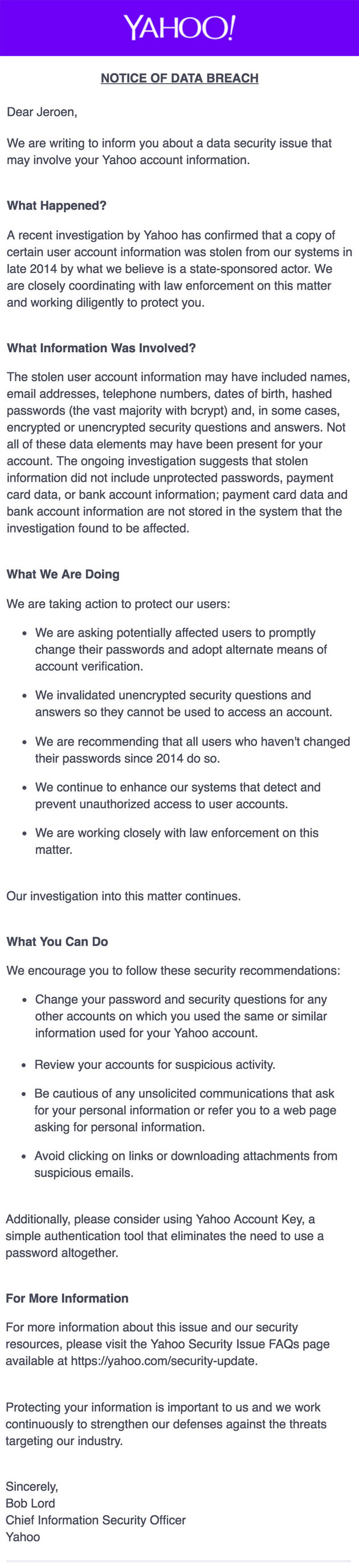Click the bullet about working with law enforcement
Screen dimensions: 359x1568
[177, 841]
